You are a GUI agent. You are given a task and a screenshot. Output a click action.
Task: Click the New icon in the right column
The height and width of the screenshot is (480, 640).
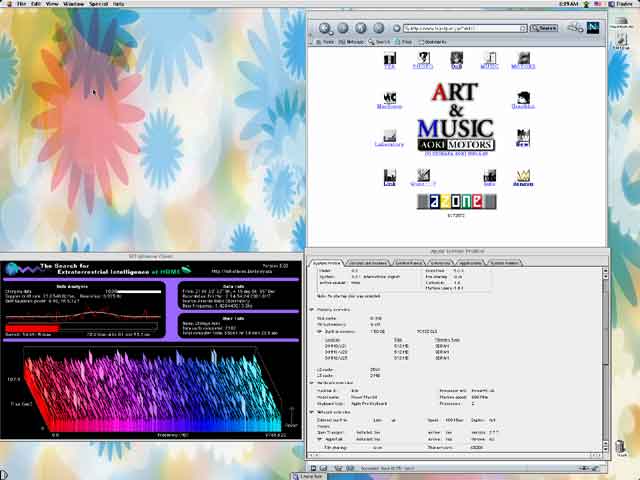pos(523,138)
